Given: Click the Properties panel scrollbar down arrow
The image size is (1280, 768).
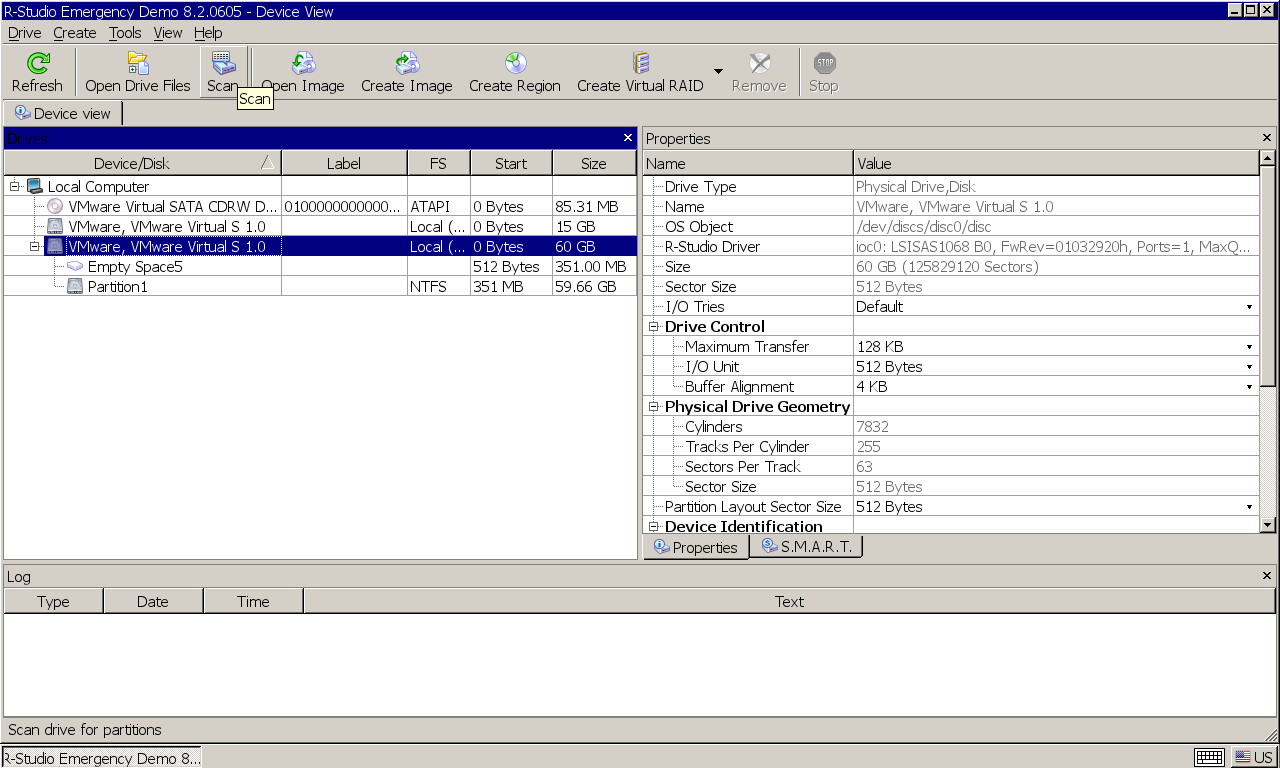Looking at the screenshot, I should point(1268,524).
